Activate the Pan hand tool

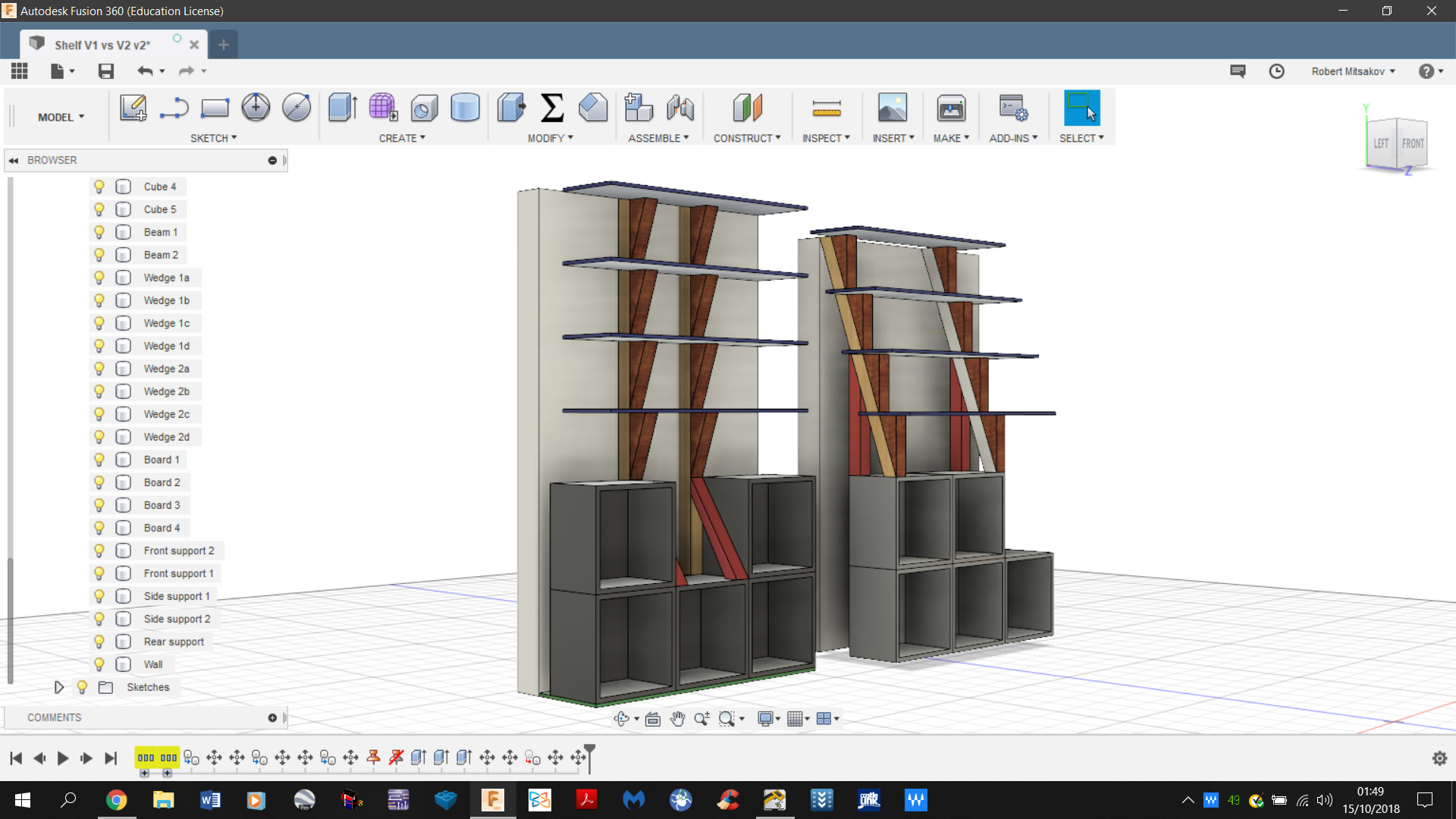coord(677,719)
